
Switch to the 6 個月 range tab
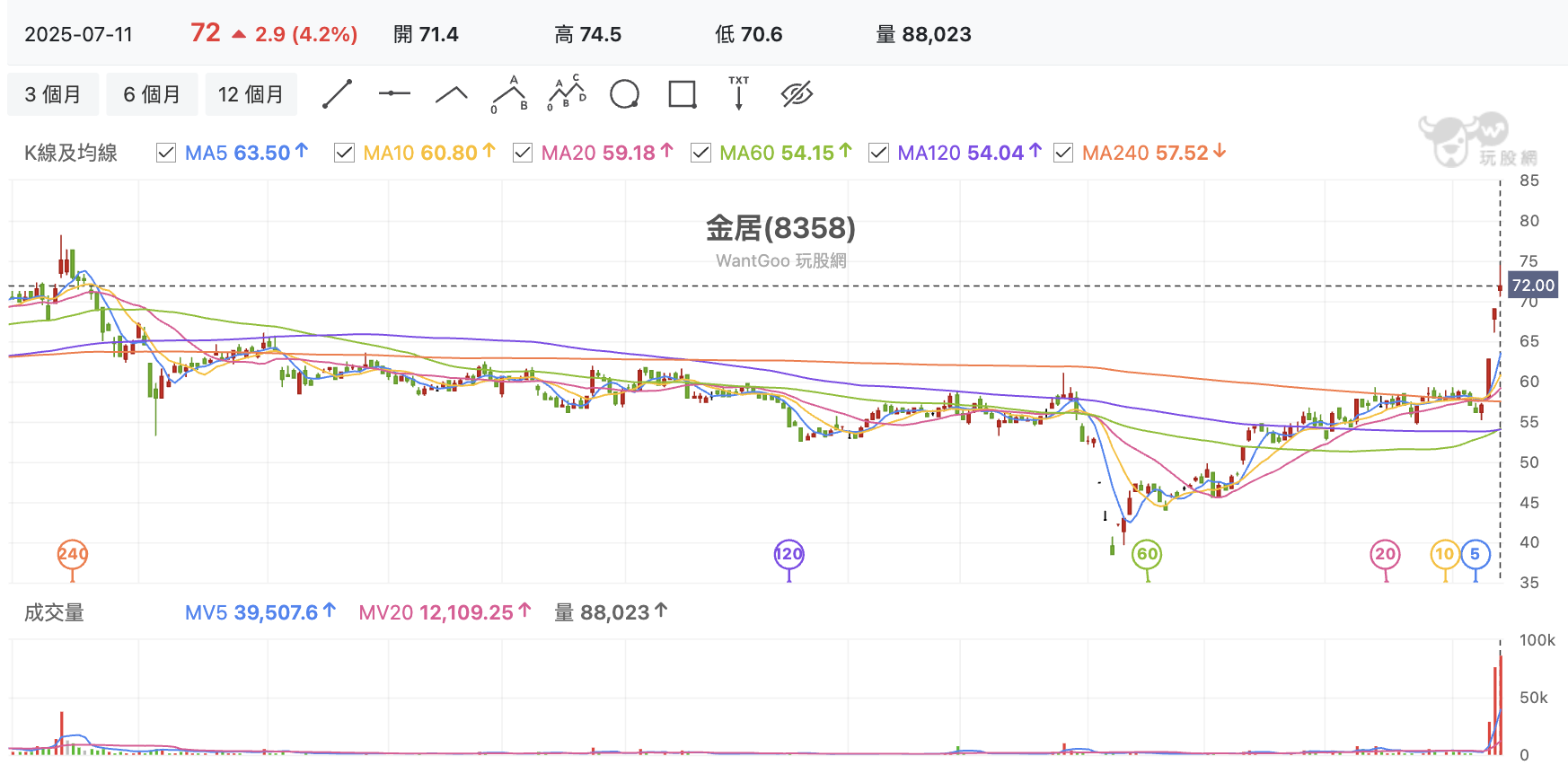(152, 94)
